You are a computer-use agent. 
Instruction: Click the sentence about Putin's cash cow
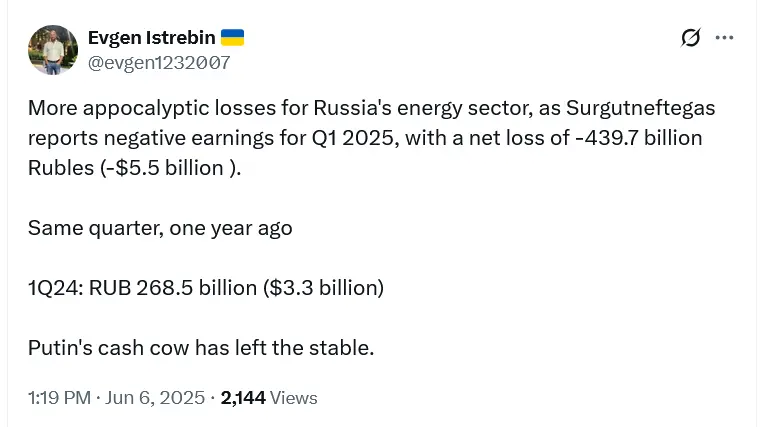click(x=201, y=348)
